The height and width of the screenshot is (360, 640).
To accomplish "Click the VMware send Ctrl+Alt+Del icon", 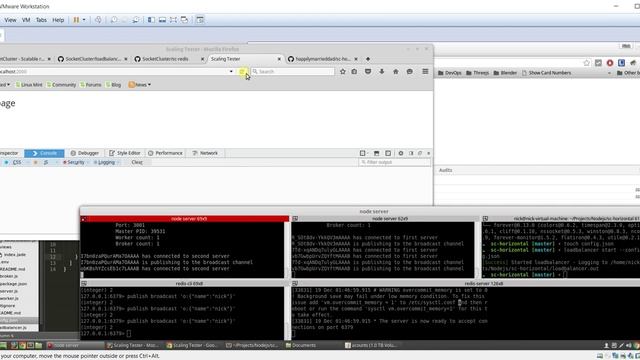I will pyautogui.click(x=98, y=20).
